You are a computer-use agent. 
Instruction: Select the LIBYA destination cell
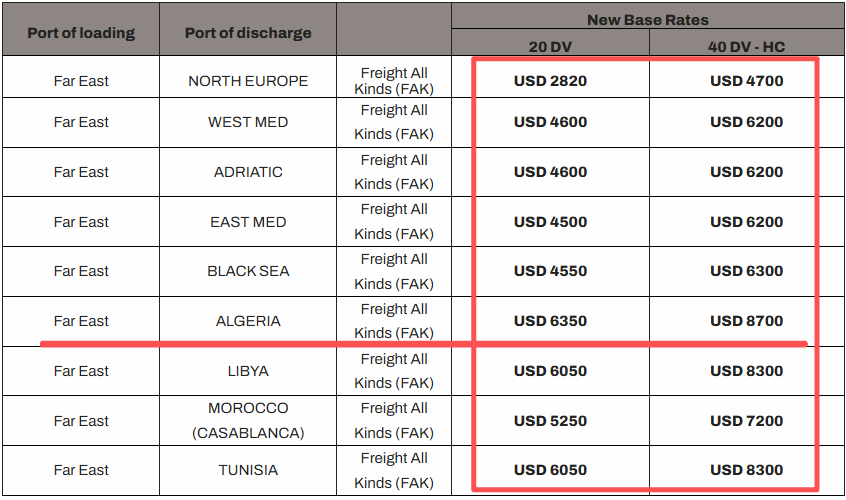(x=248, y=371)
